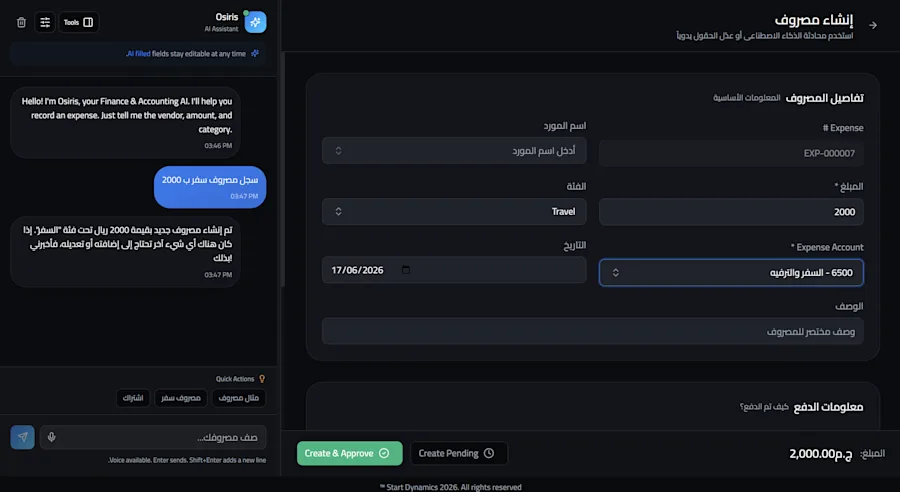This screenshot has height=492, width=900.
Task: Click the chat panel scrollbar
Action: 282,169
